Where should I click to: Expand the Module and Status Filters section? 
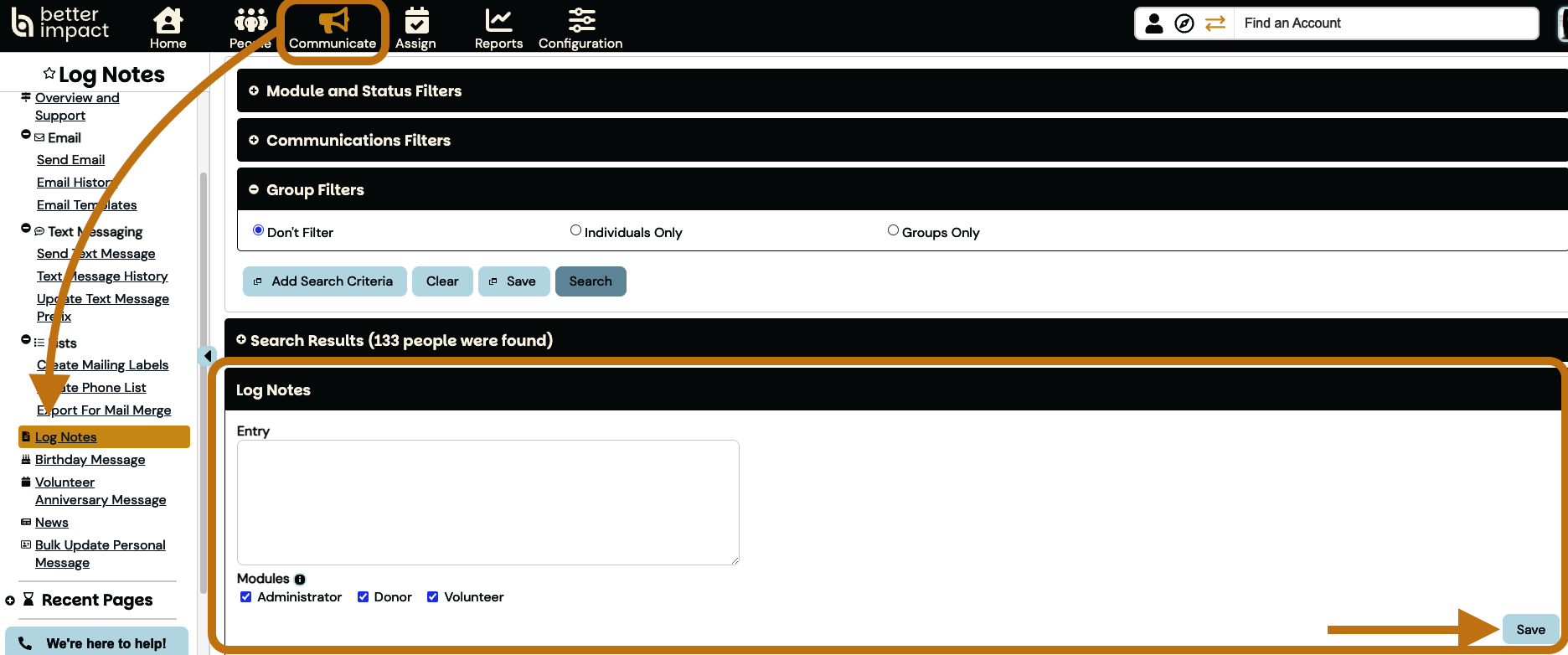tap(254, 90)
